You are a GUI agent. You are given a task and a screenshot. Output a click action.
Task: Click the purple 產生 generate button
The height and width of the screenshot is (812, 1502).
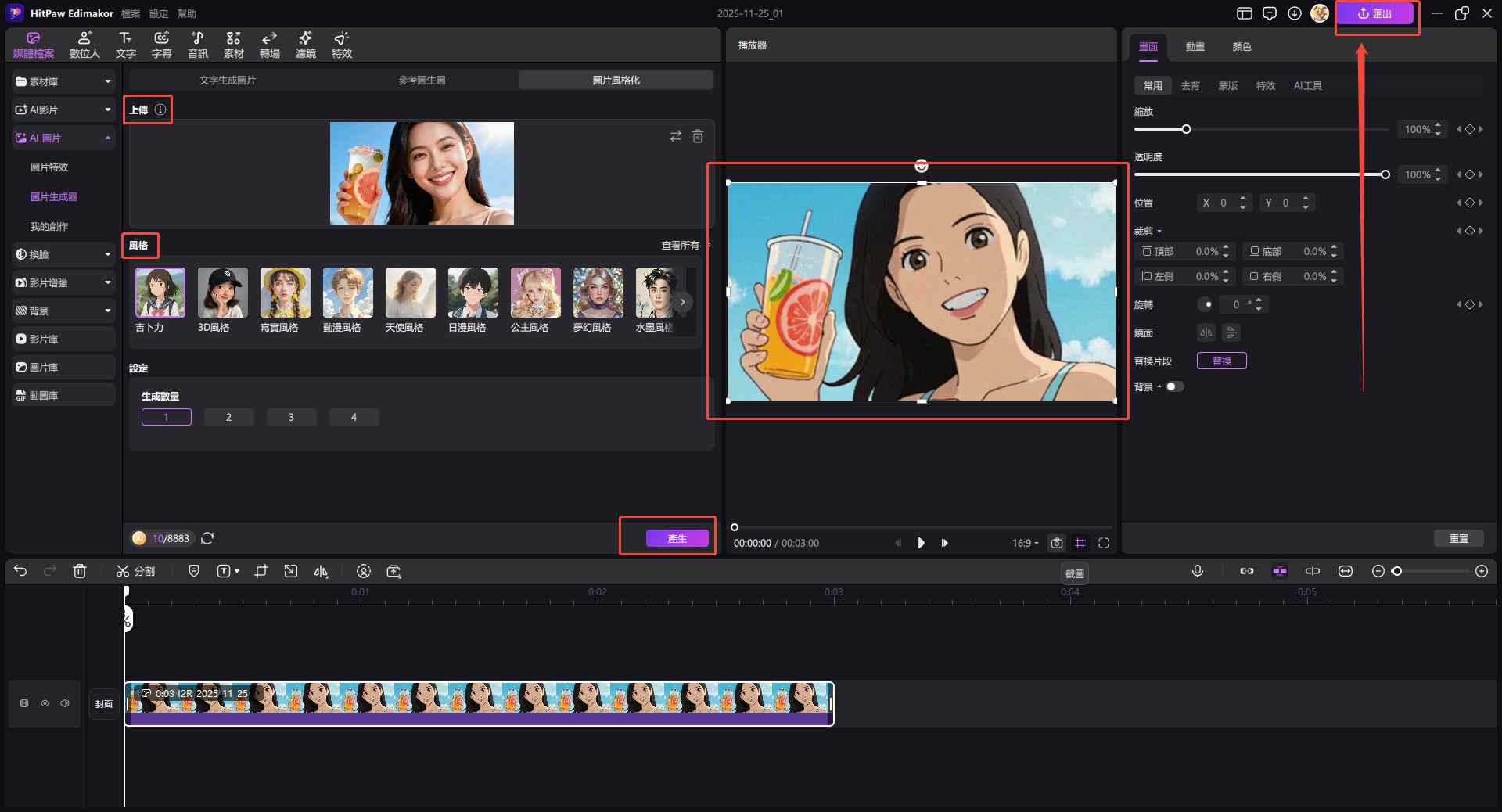click(677, 538)
